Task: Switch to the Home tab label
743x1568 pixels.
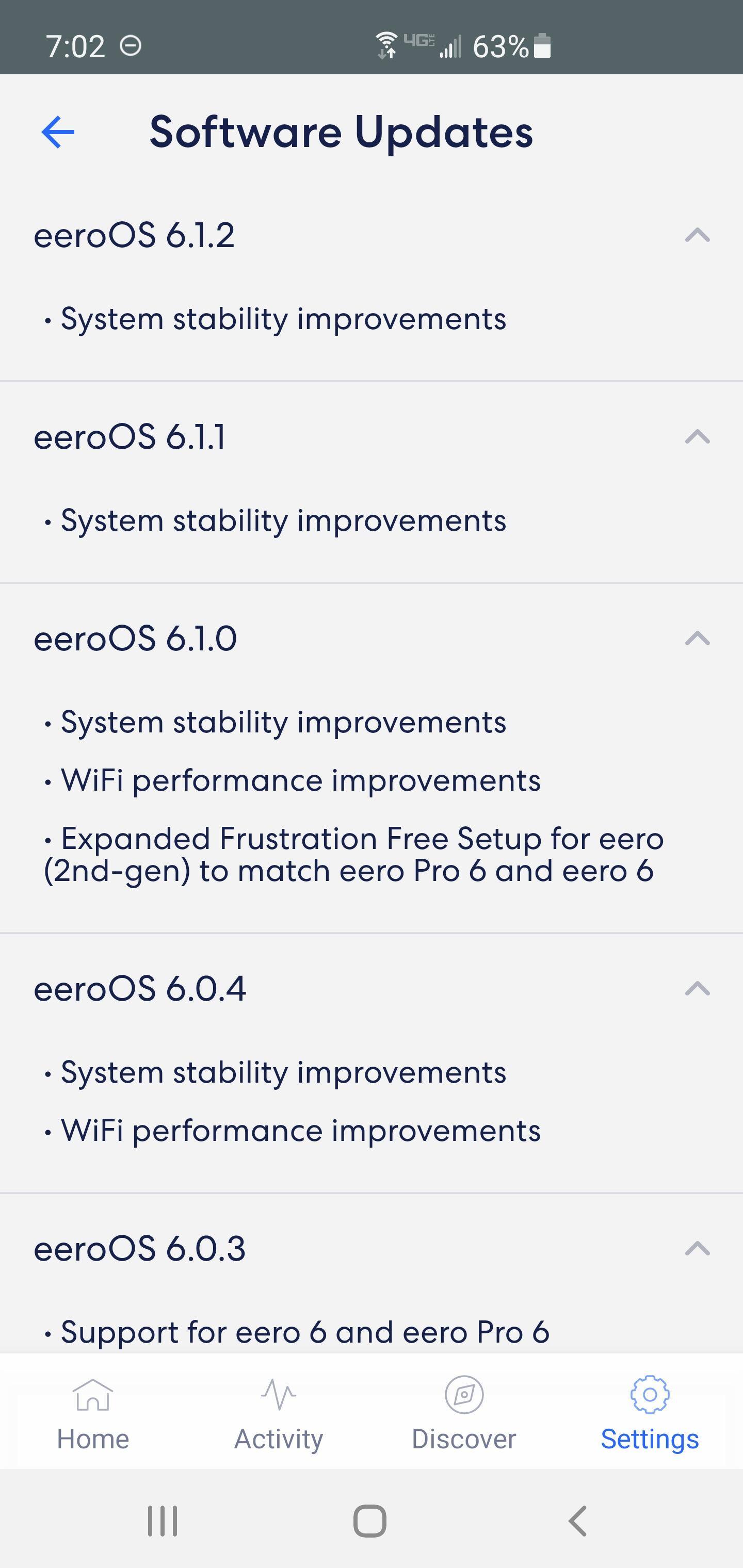Action: click(x=92, y=1439)
